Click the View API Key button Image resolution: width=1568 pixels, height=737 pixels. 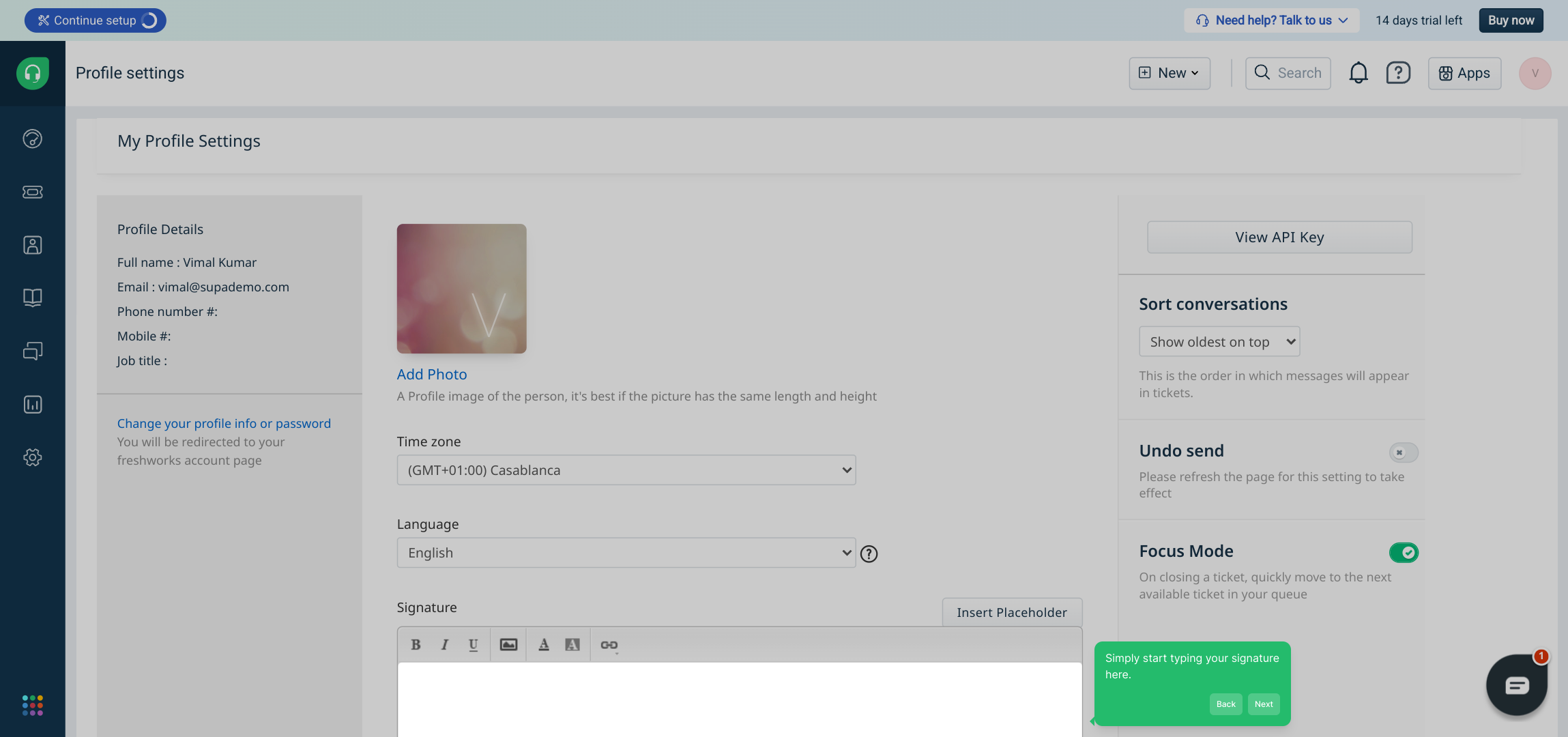1279,237
